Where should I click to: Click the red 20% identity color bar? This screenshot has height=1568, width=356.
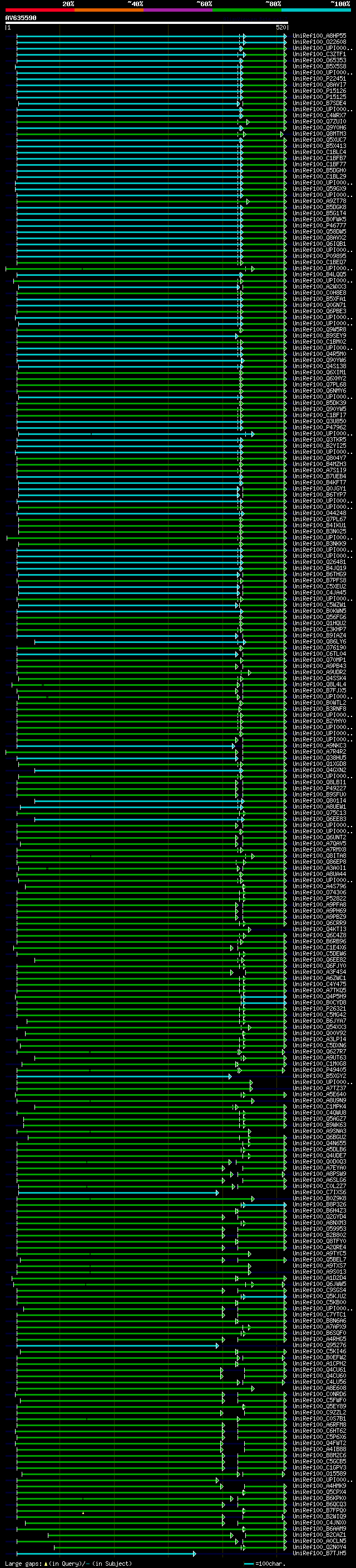coord(39,10)
